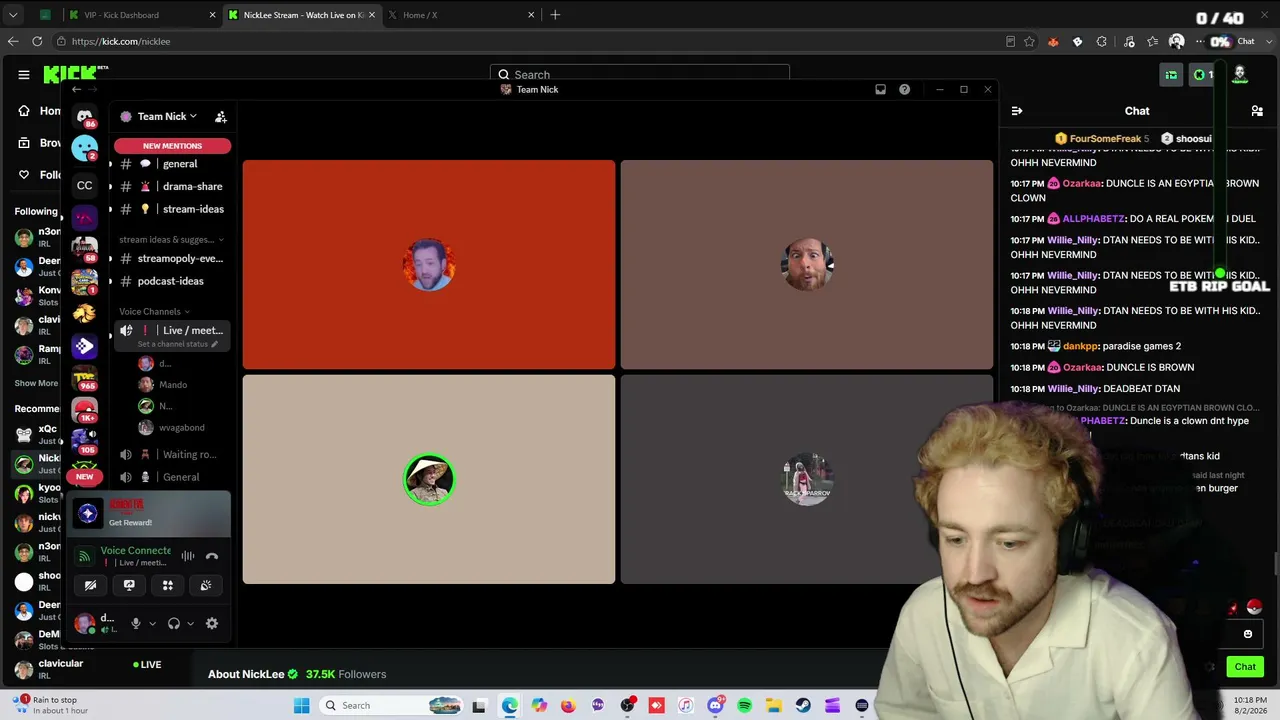Image resolution: width=1280 pixels, height=720 pixels.
Task: Open Steam from the taskbar
Action: click(x=803, y=706)
